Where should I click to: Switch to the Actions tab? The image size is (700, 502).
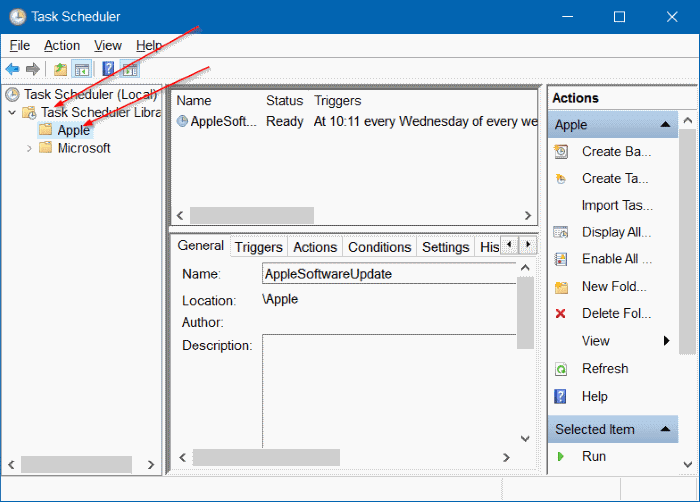[315, 247]
